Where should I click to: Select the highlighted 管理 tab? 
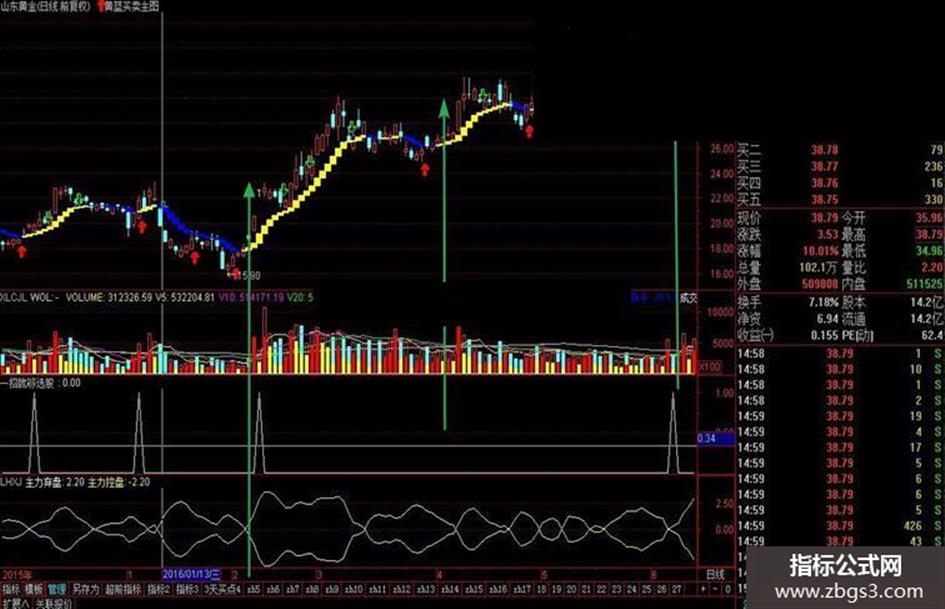(x=57, y=589)
